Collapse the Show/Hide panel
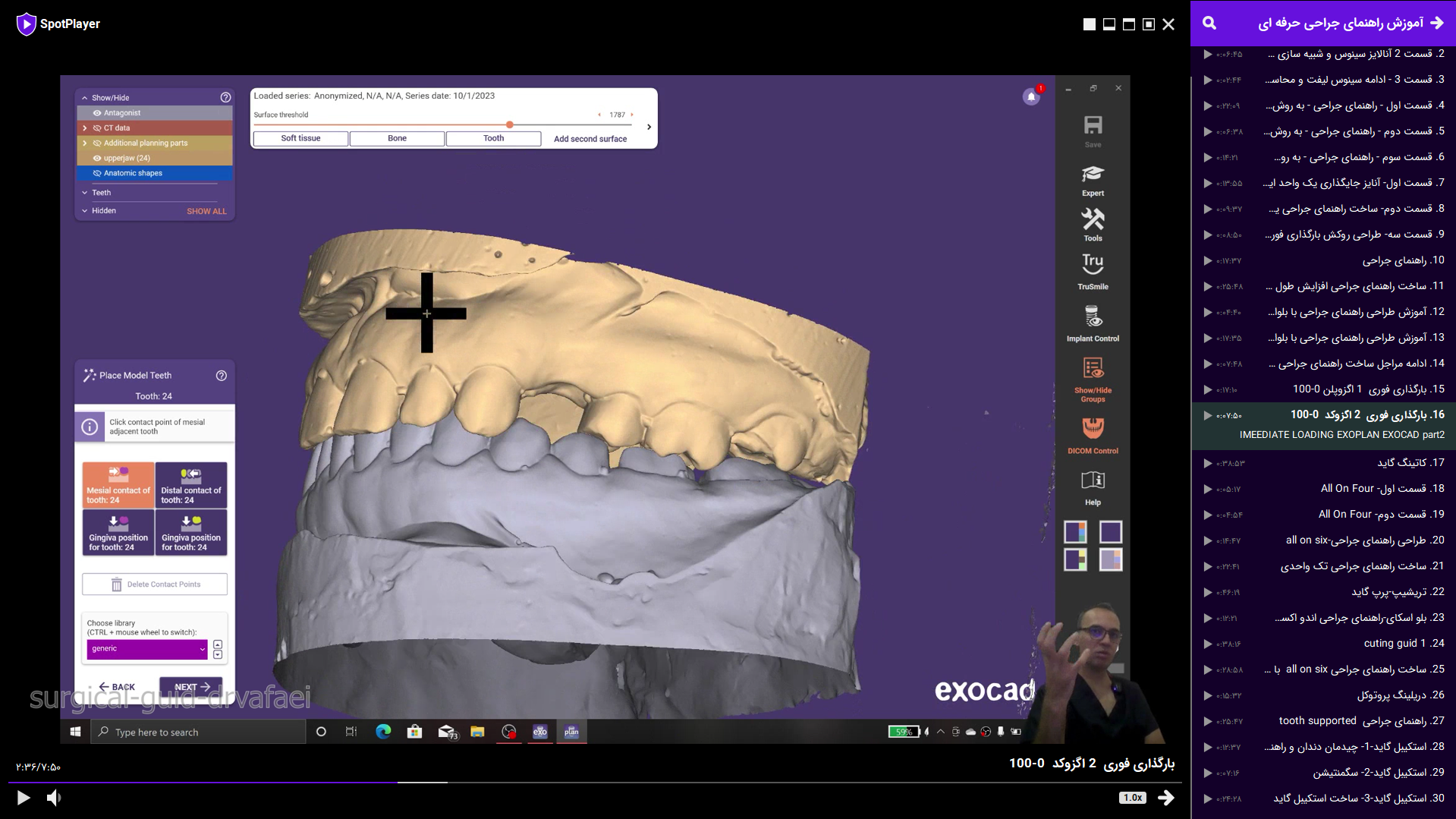 pos(85,98)
